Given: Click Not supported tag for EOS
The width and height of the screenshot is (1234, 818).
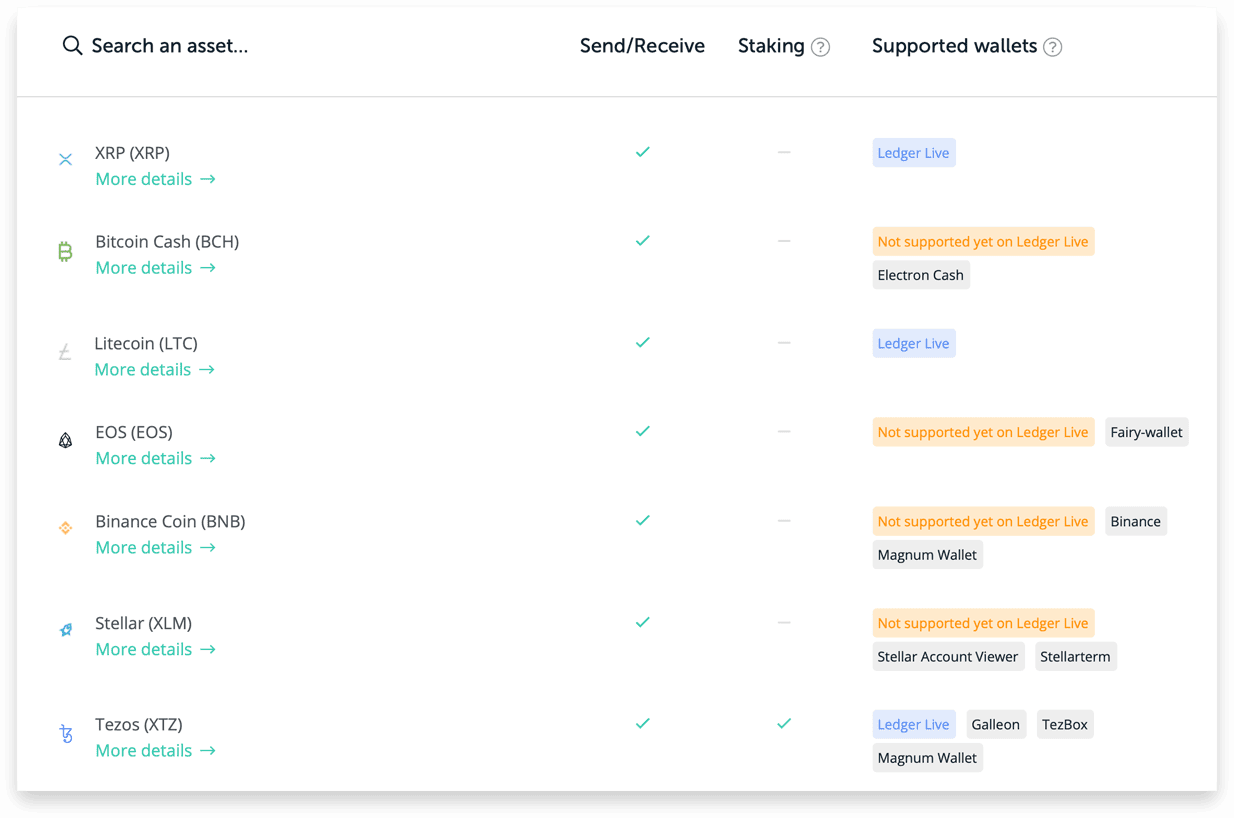Looking at the screenshot, I should (983, 433).
